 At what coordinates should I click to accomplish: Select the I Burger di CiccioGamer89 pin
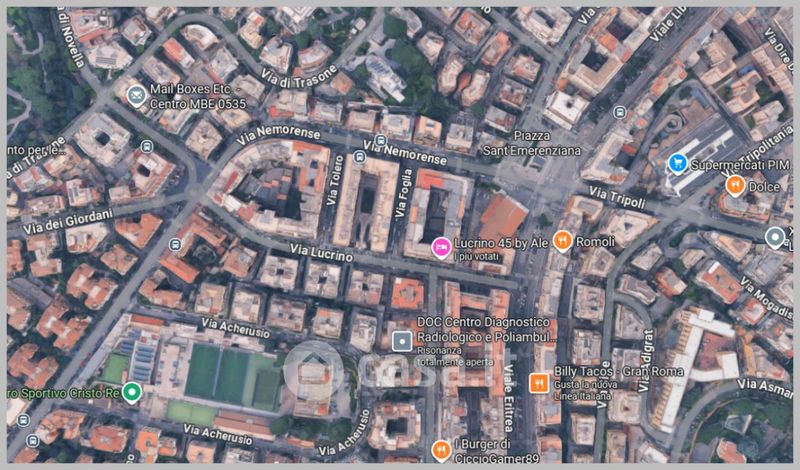point(441,451)
